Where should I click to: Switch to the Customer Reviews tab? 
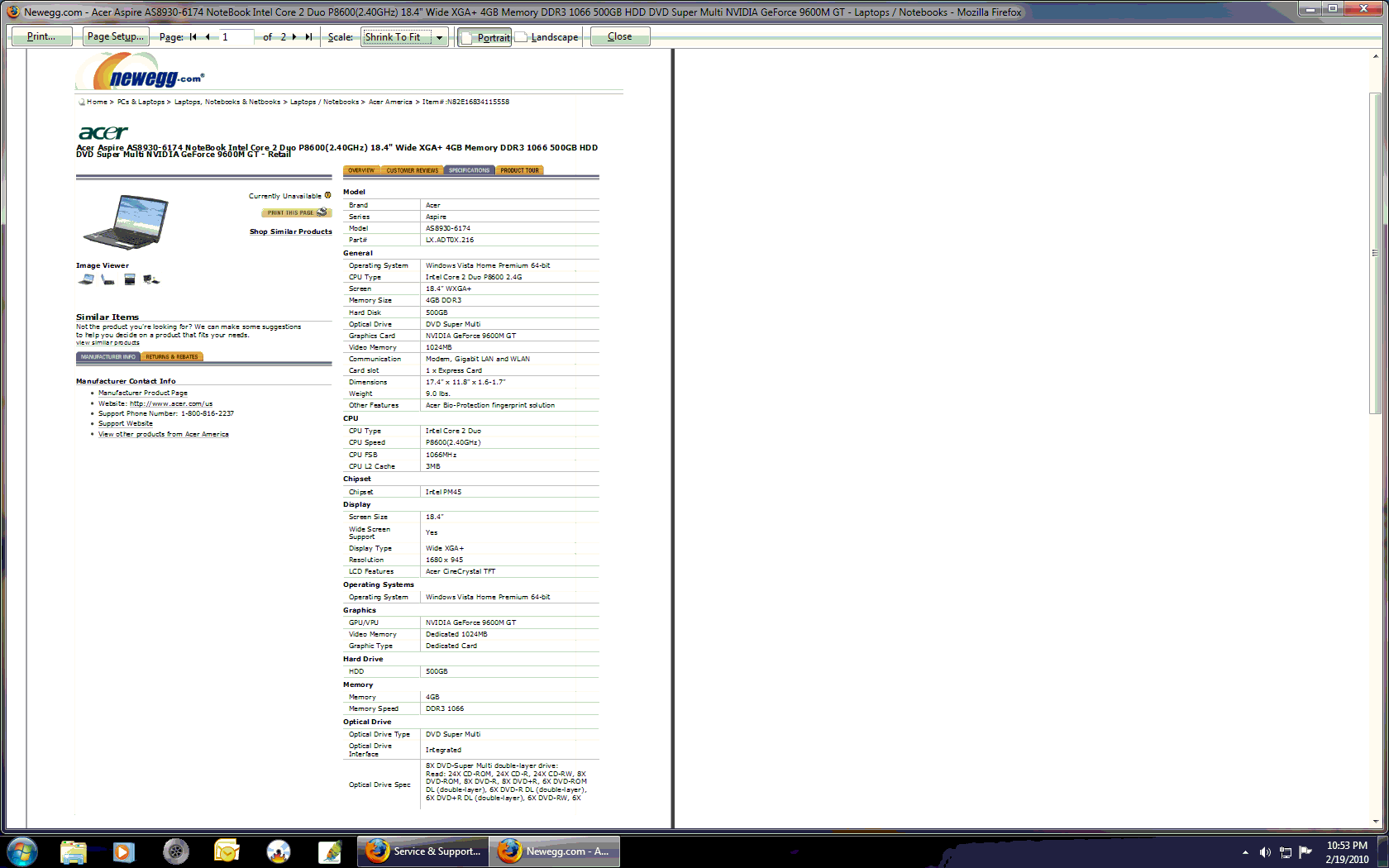coord(413,170)
